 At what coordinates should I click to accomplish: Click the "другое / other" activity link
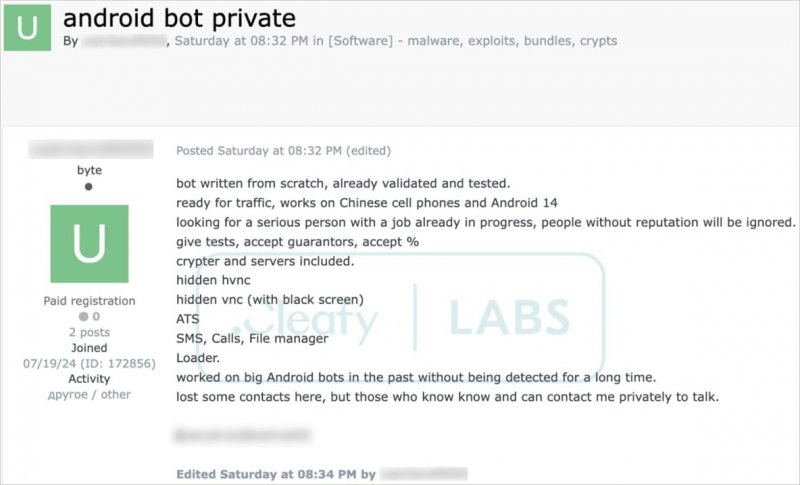point(89,394)
